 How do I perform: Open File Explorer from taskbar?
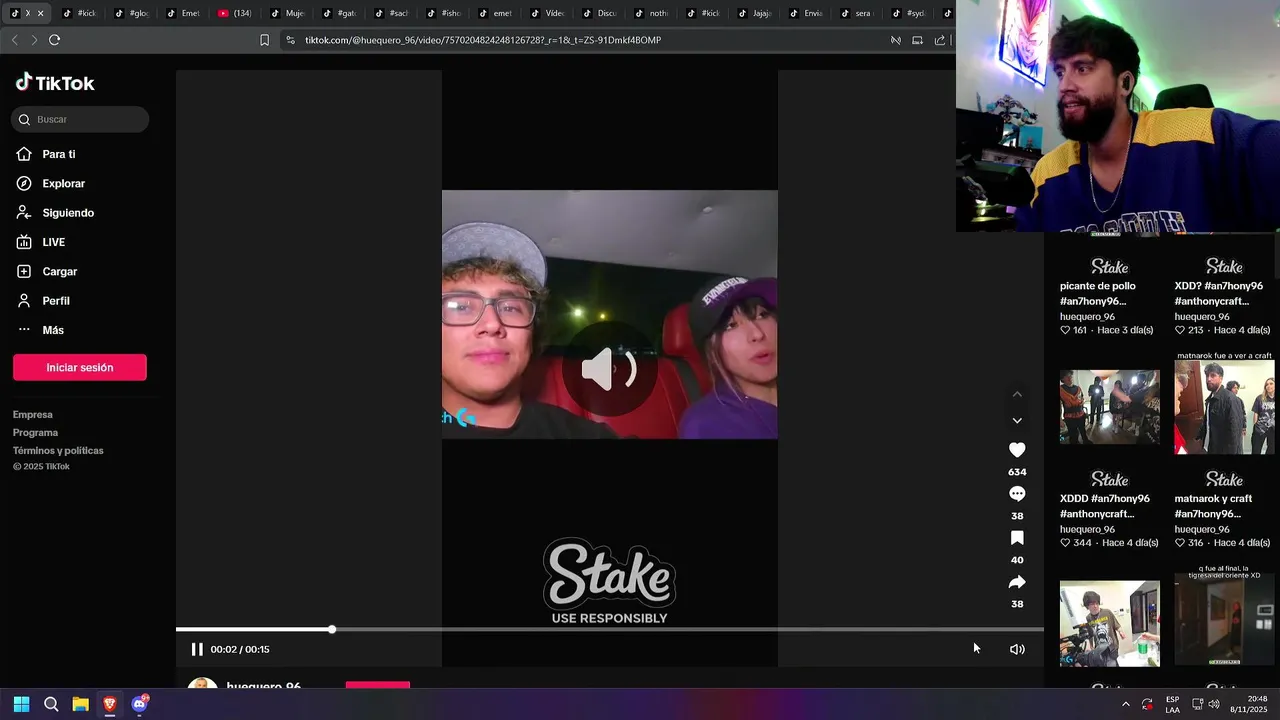[80, 704]
